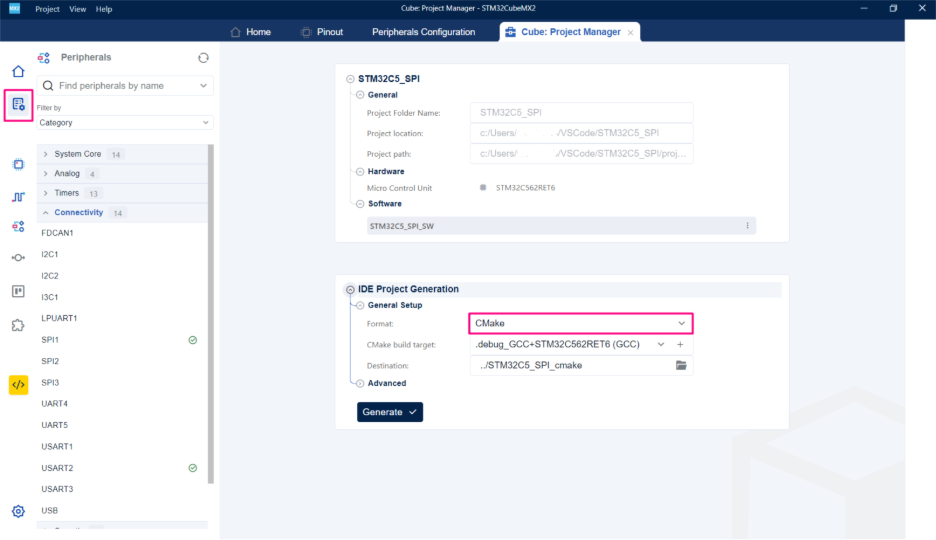Expand the System Core category
Screen dimensions: 936x540
[46, 154]
